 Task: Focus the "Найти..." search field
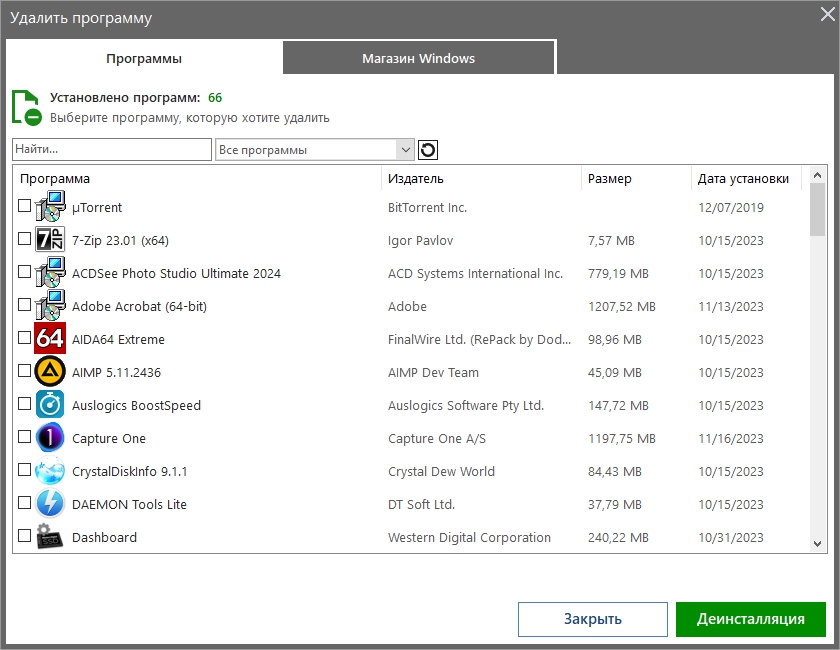(x=111, y=149)
